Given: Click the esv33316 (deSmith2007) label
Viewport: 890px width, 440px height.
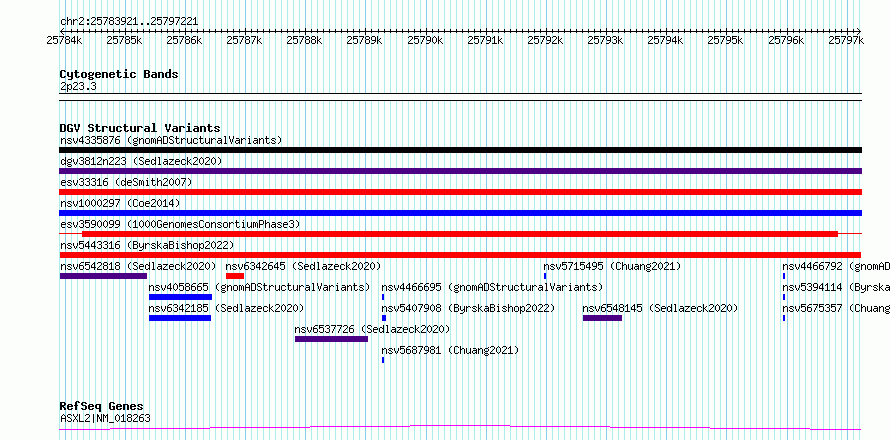Looking at the screenshot, I should click(126, 182).
